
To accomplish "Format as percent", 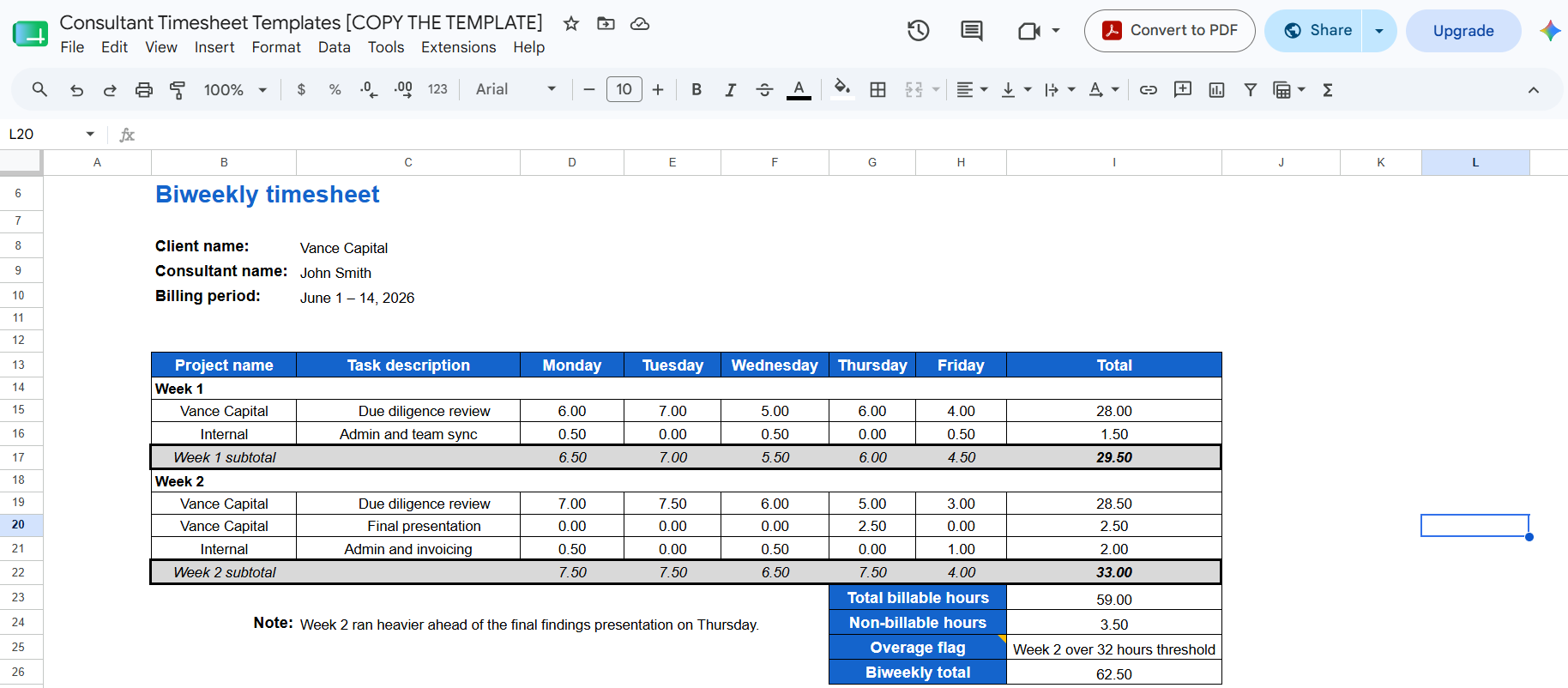I will click(x=335, y=89).
